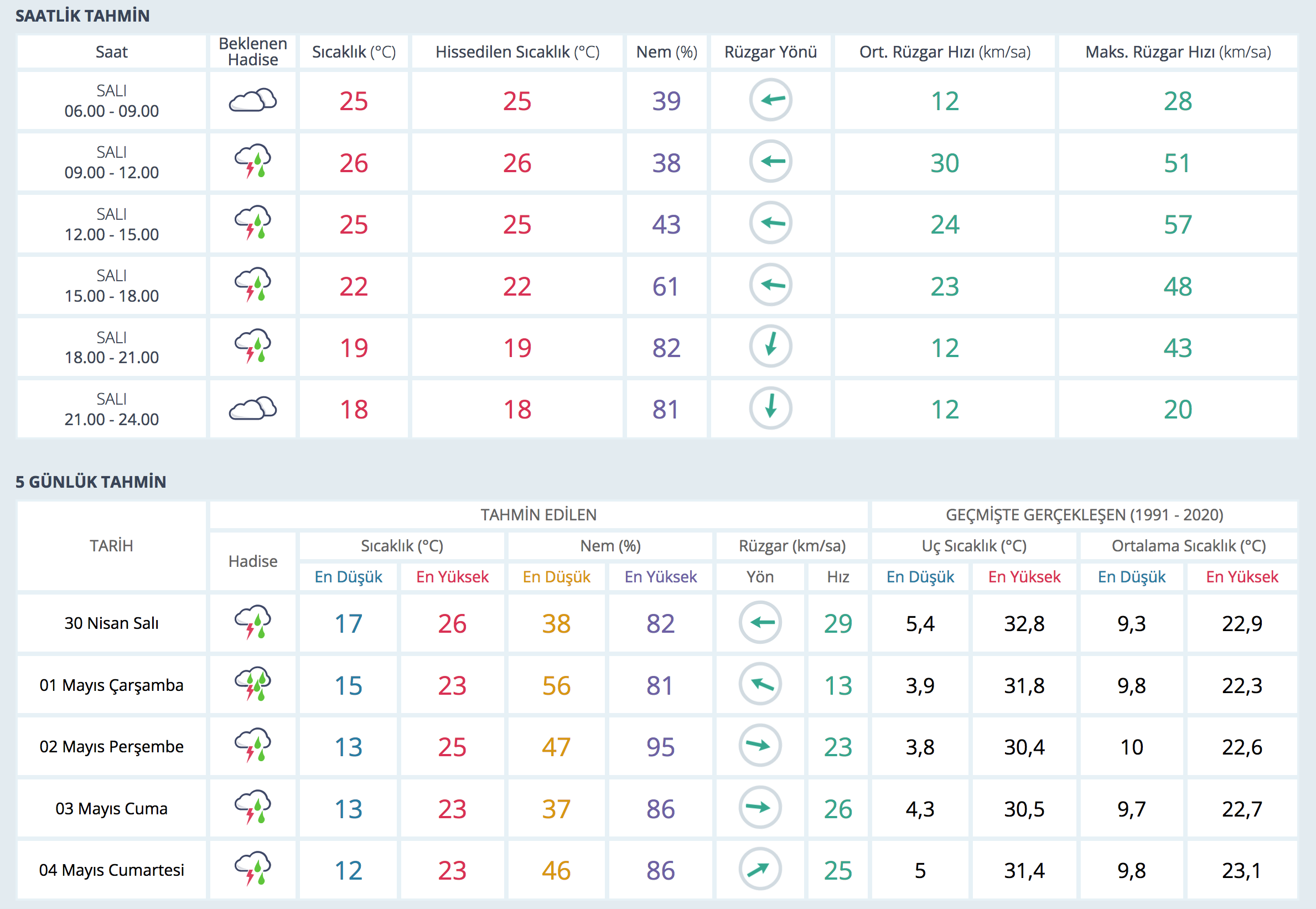This screenshot has width=1316, height=909.
Task: Click the Nem (%) header in hourly table
Action: click(666, 52)
